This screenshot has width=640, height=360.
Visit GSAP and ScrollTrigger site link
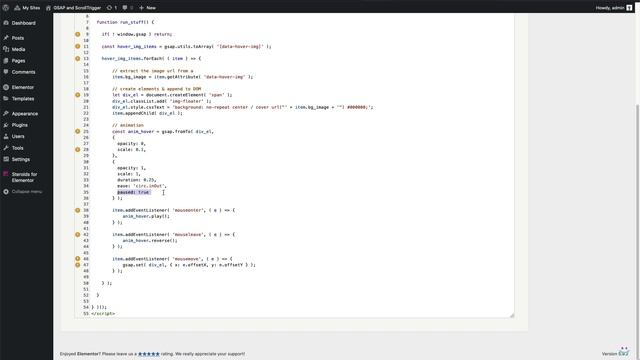[x=73, y=8]
